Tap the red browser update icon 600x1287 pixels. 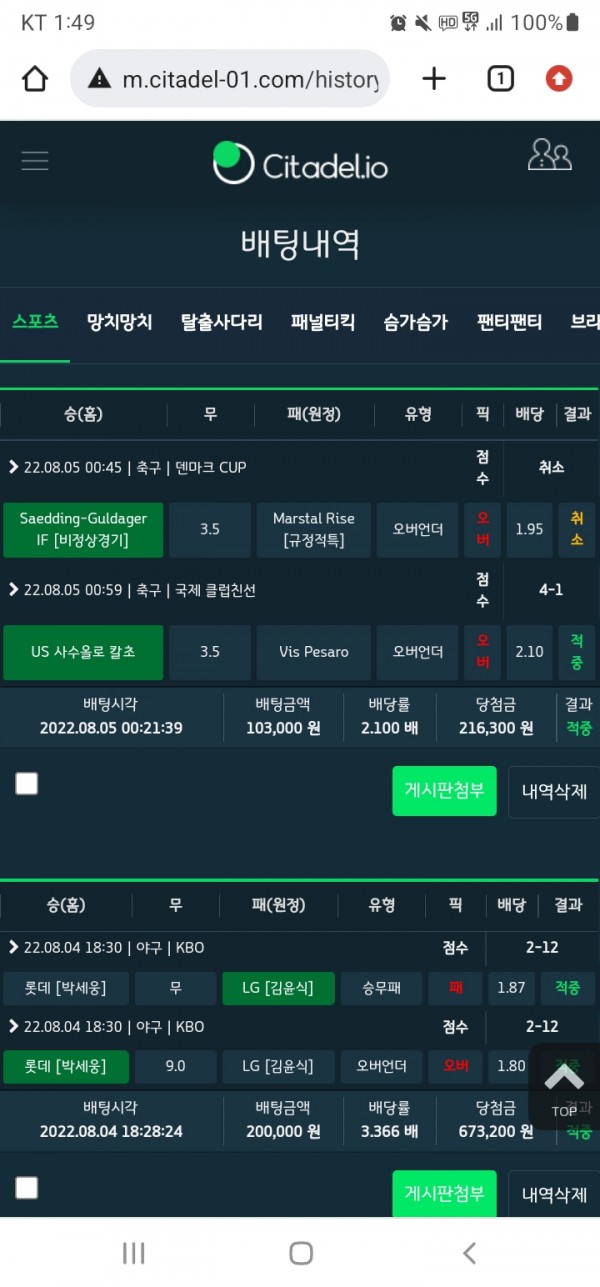pyautogui.click(x=559, y=79)
